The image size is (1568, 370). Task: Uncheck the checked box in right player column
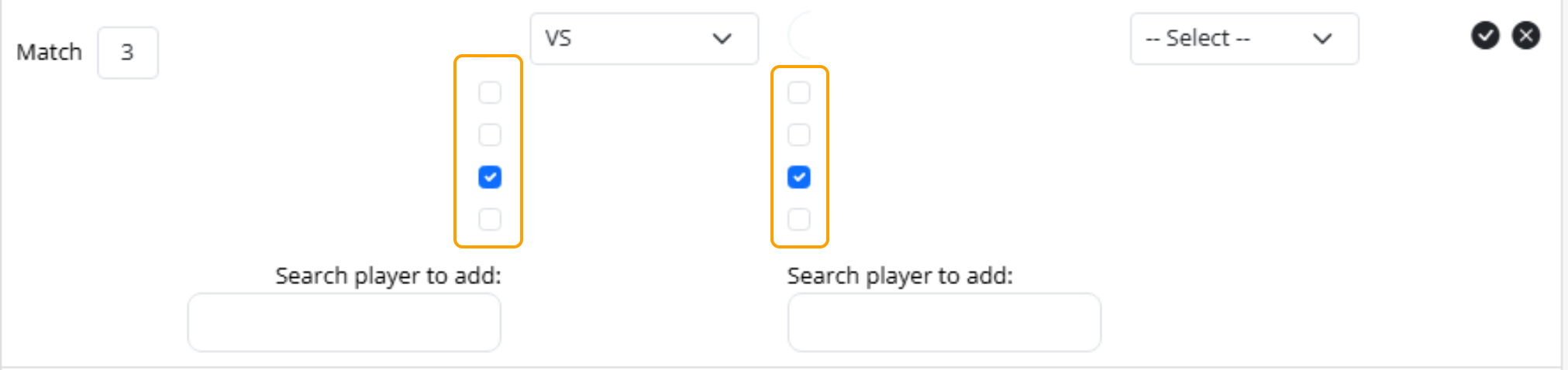pos(799,177)
